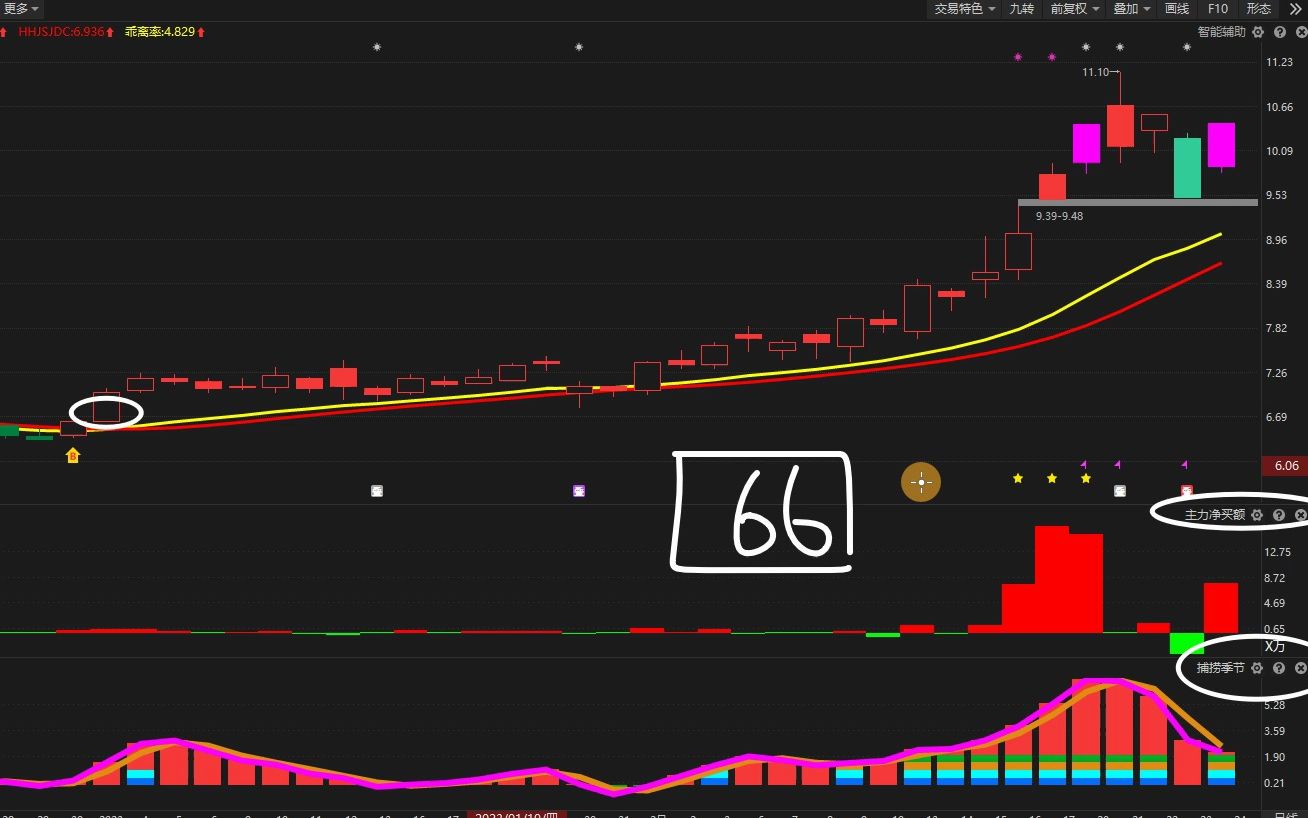
Task: Open settings gear for 主力净买额 panel
Action: click(x=1258, y=515)
